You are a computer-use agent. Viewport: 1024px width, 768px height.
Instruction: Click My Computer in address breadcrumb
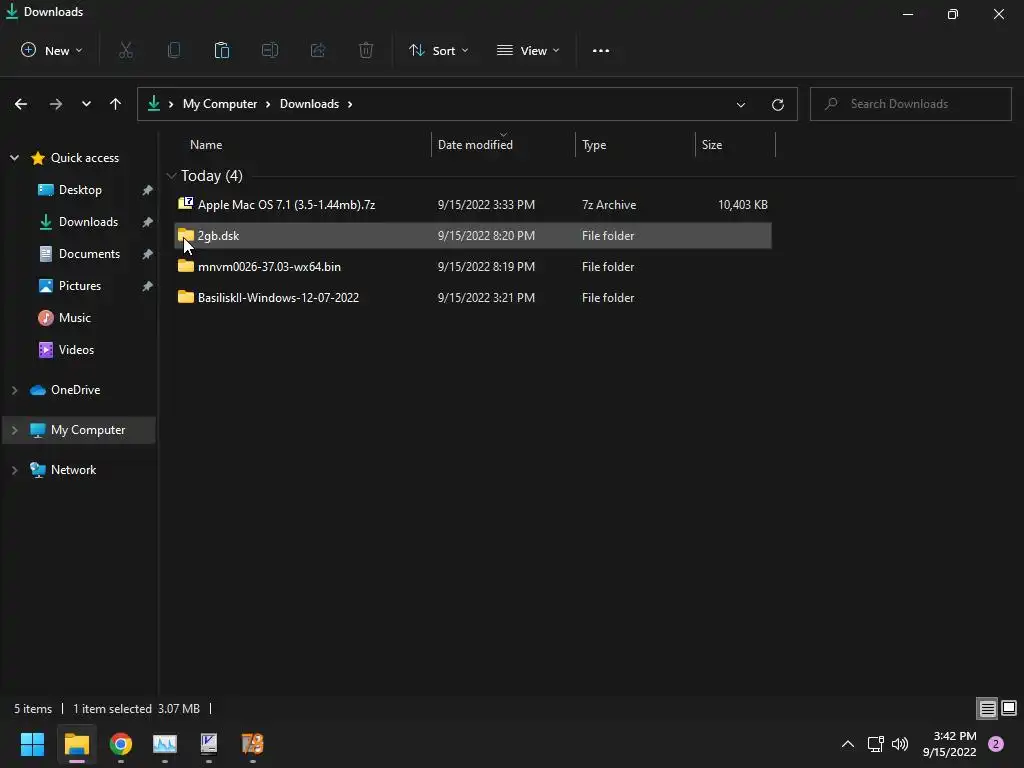click(219, 104)
